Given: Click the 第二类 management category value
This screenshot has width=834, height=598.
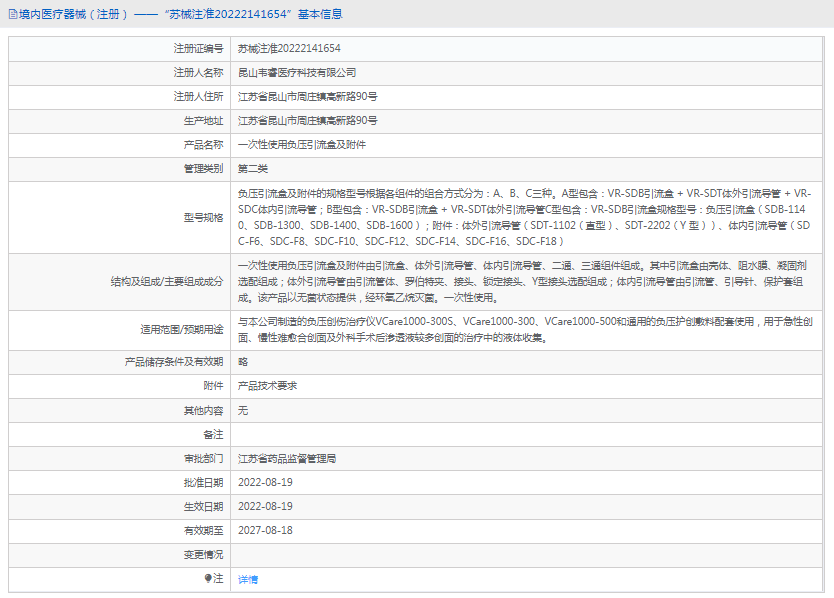Looking at the screenshot, I should [x=253, y=169].
